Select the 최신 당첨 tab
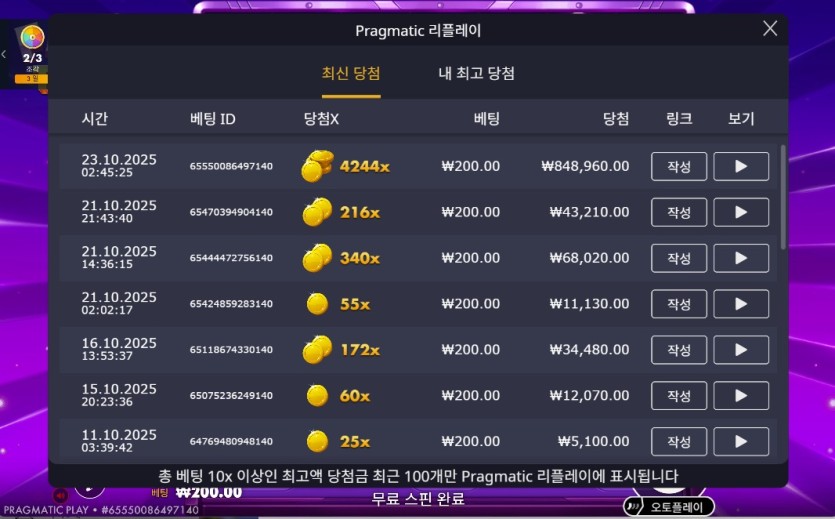 351,73
